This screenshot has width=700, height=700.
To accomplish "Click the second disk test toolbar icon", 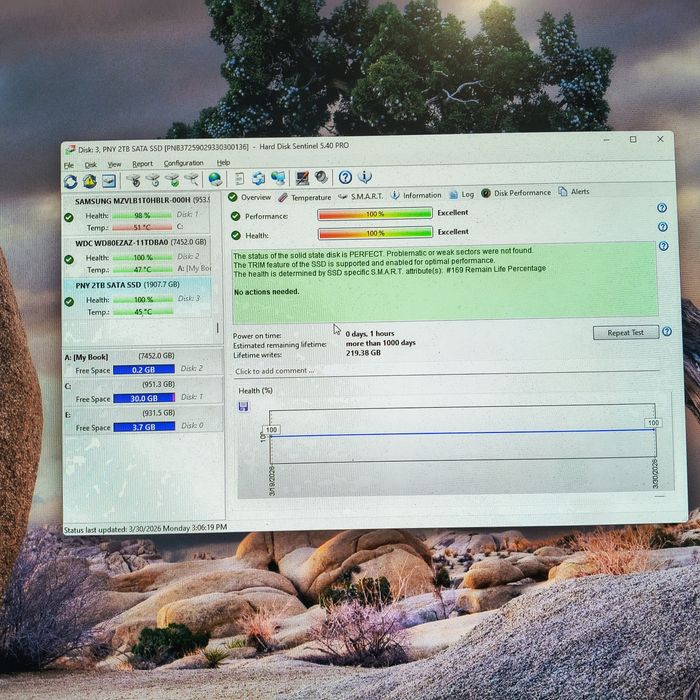I will tap(153, 180).
